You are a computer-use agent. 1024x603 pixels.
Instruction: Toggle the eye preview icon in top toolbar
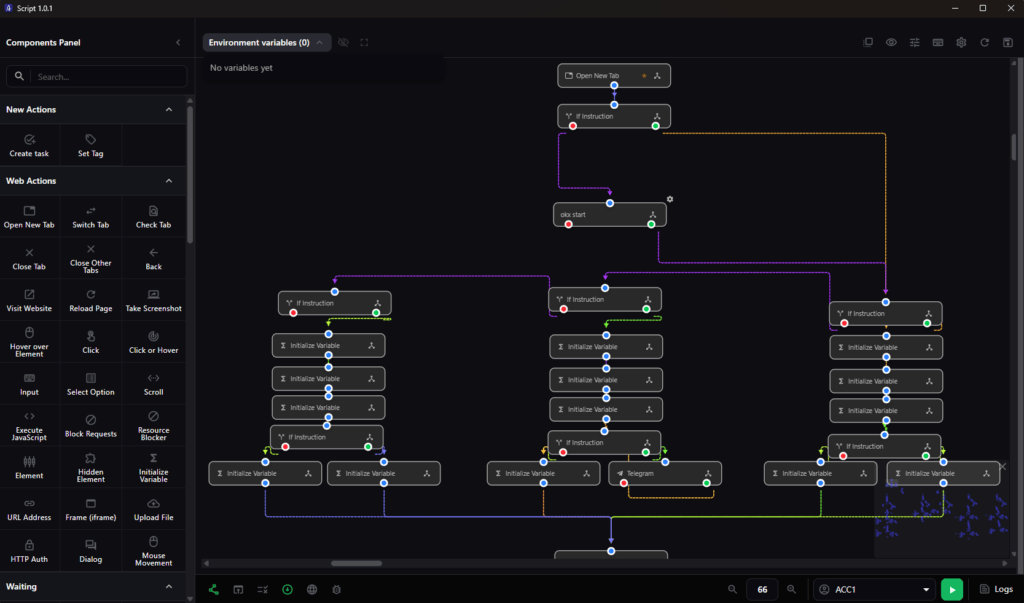tap(891, 42)
